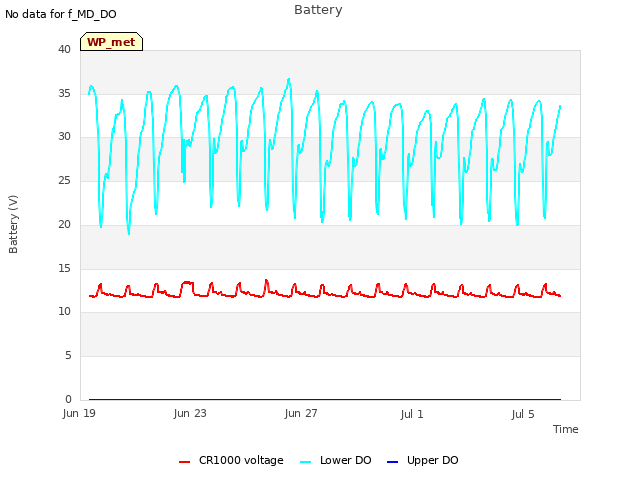The image size is (640, 480).
Task: Click the y-axis value 40
Action: click(x=64, y=49)
